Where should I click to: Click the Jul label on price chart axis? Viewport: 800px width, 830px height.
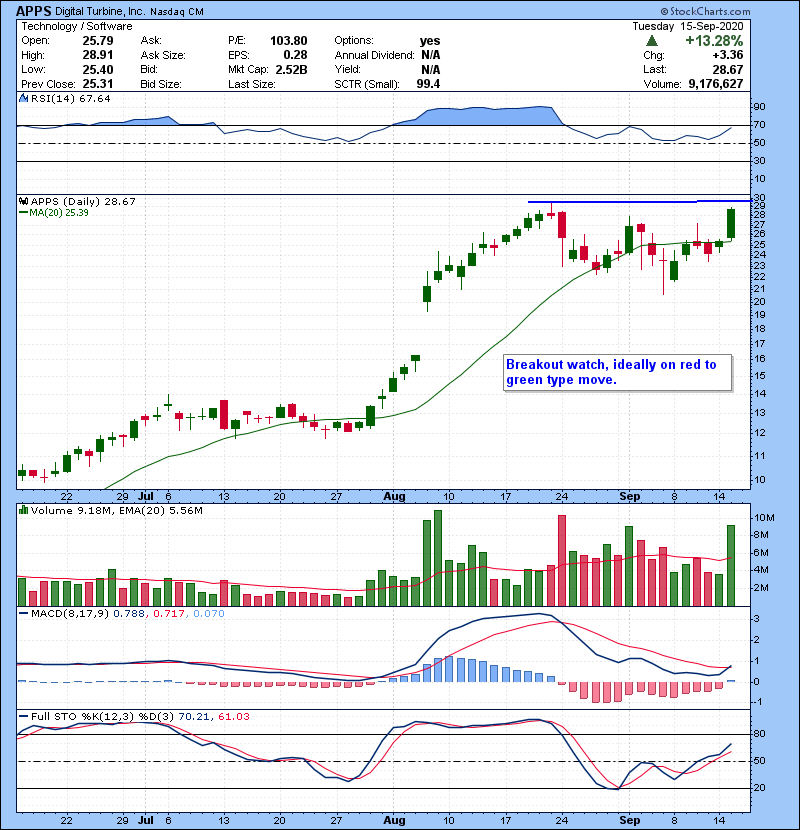[x=146, y=497]
